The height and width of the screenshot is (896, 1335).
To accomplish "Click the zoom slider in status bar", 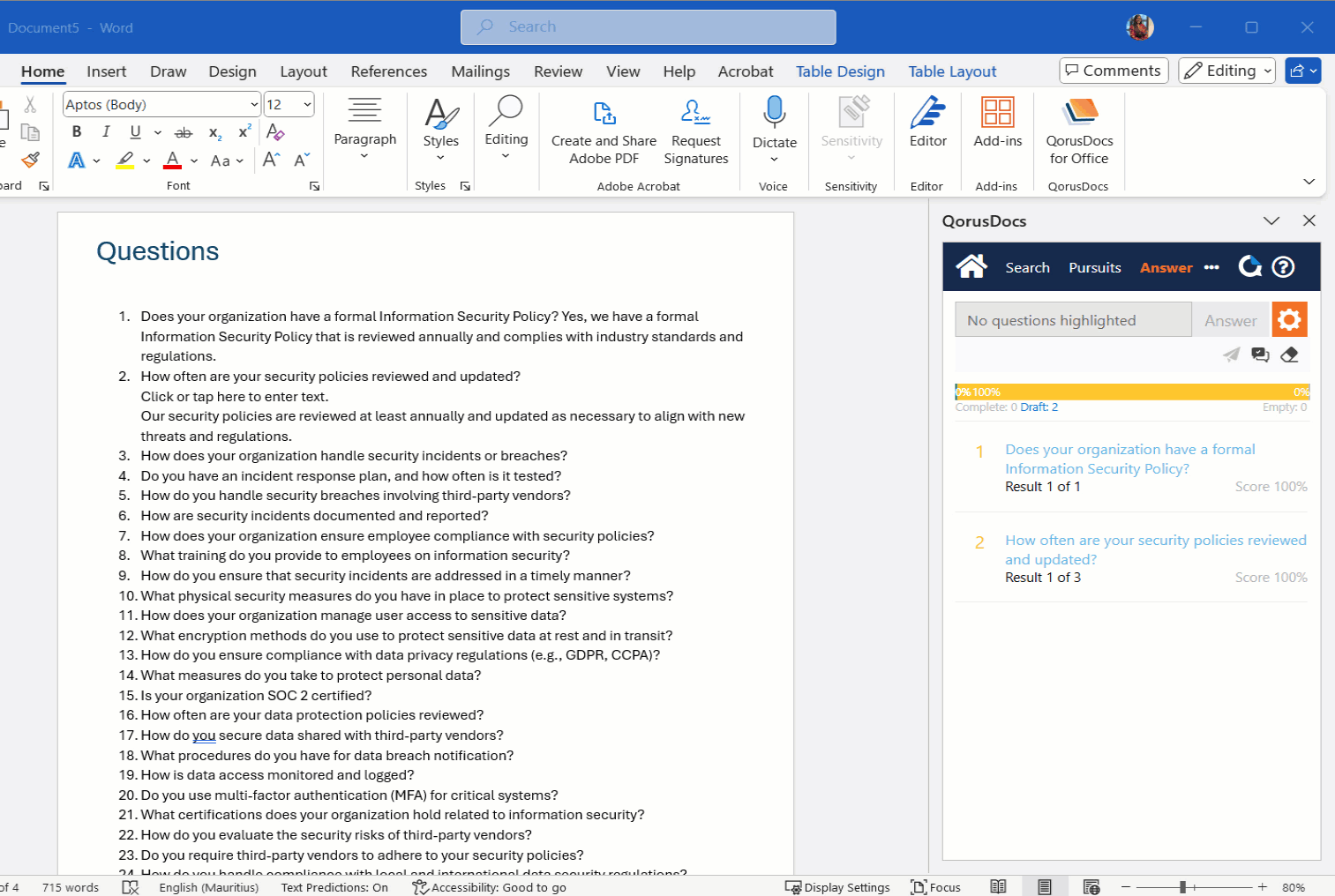I will pos(1182,887).
